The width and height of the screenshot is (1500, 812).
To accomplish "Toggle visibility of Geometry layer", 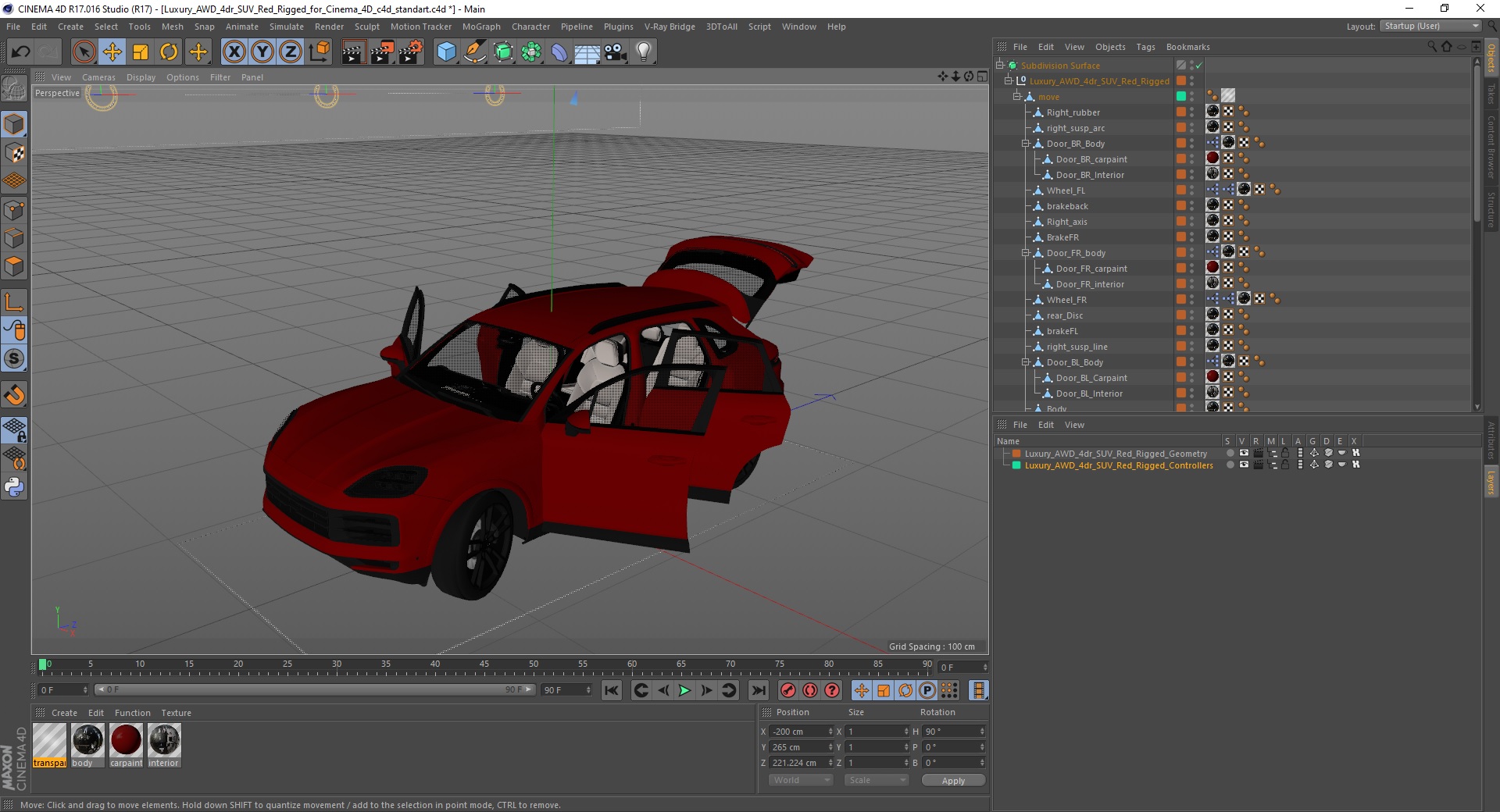I will (x=1244, y=454).
